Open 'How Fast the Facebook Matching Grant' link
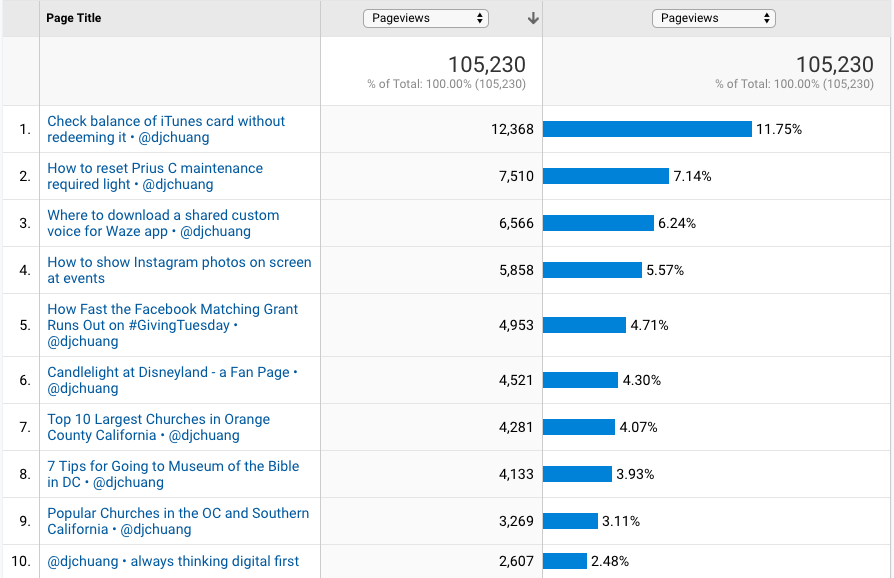The height and width of the screenshot is (578, 894). coord(172,325)
